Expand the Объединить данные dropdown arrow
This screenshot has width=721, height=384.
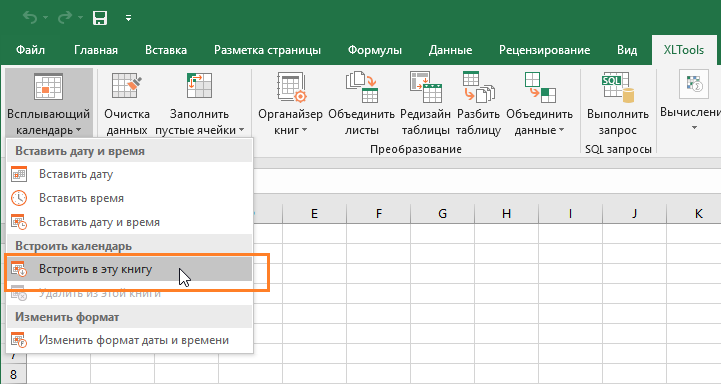[x=561, y=131]
